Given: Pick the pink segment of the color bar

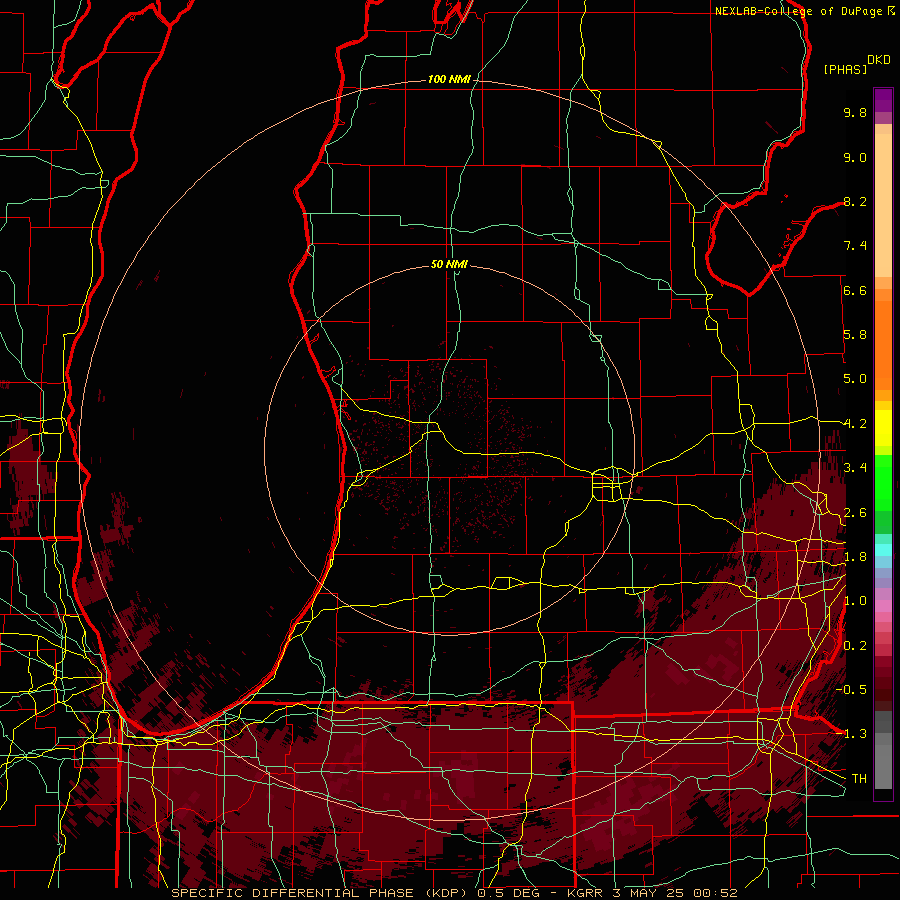Looking at the screenshot, I should [883, 606].
